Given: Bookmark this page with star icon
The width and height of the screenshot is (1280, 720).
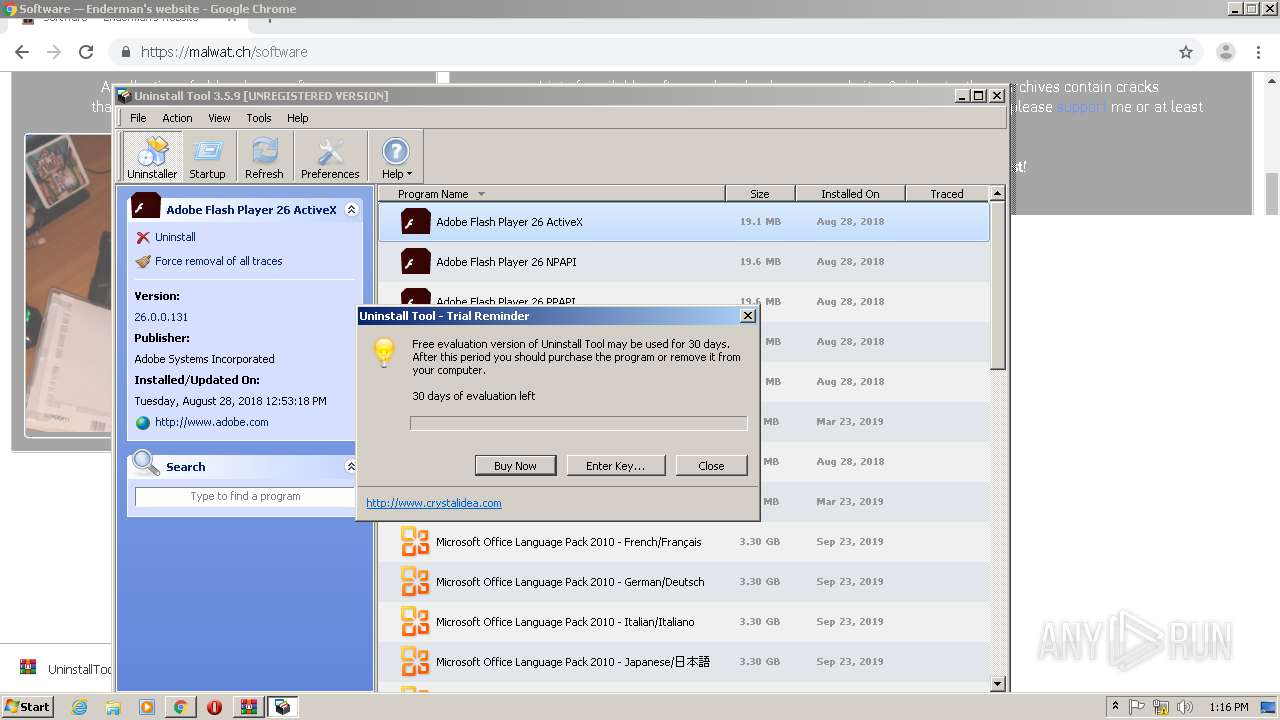Looking at the screenshot, I should tap(1186, 52).
